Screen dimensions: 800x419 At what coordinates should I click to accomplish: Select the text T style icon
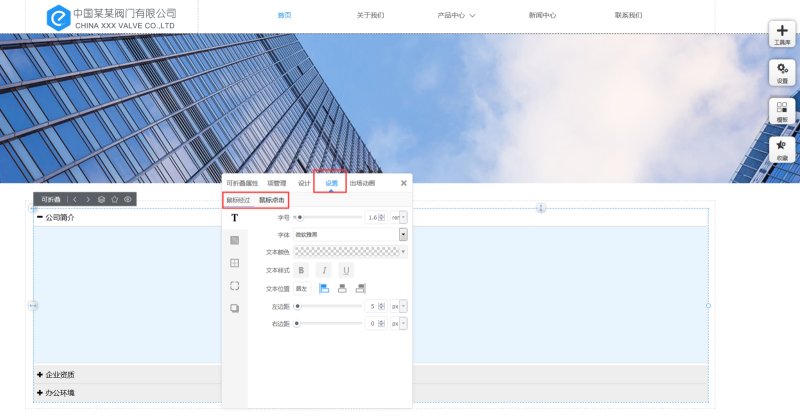[234, 217]
